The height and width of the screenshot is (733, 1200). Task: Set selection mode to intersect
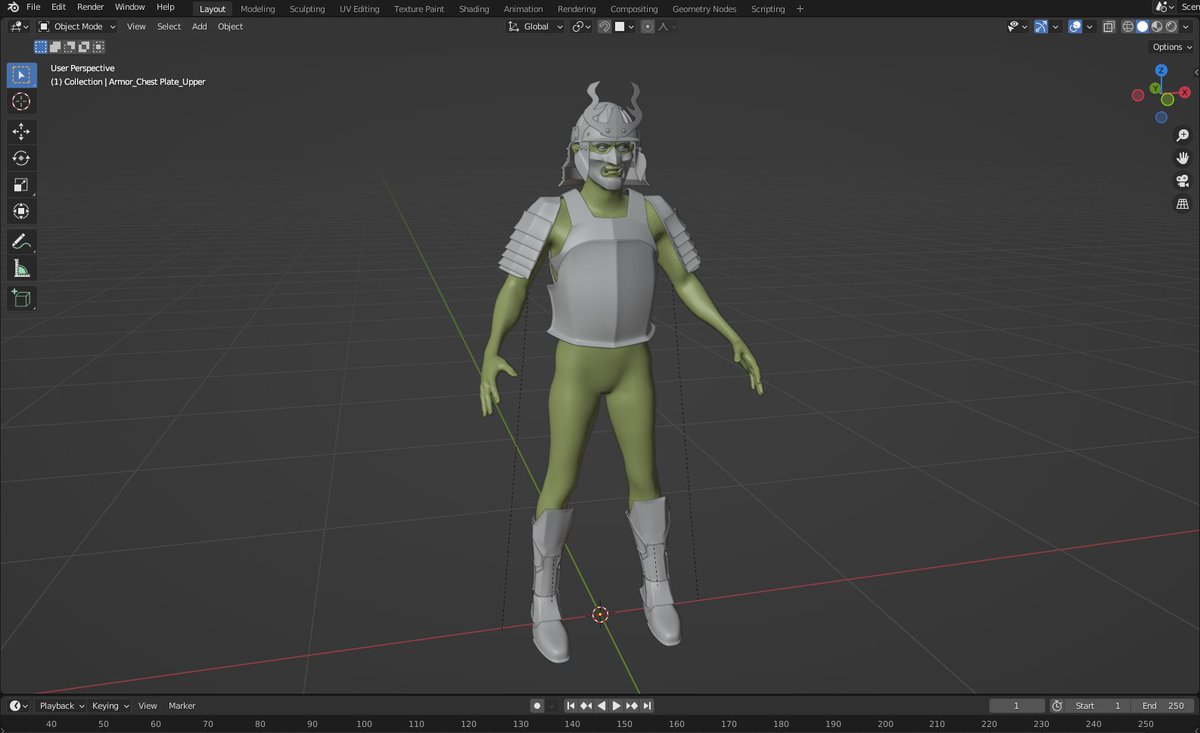click(x=98, y=47)
